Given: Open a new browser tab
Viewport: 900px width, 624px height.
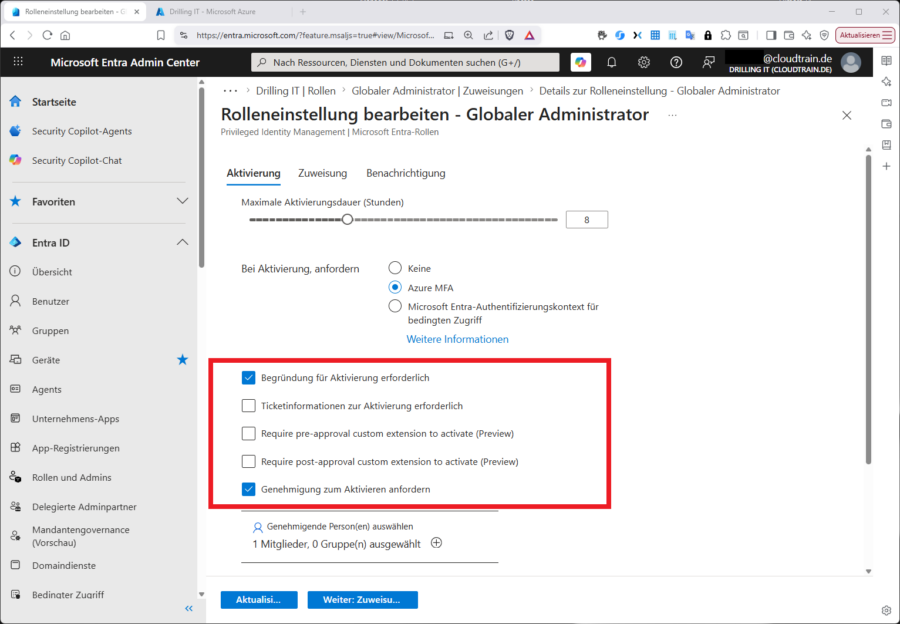Looking at the screenshot, I should pos(302,11).
